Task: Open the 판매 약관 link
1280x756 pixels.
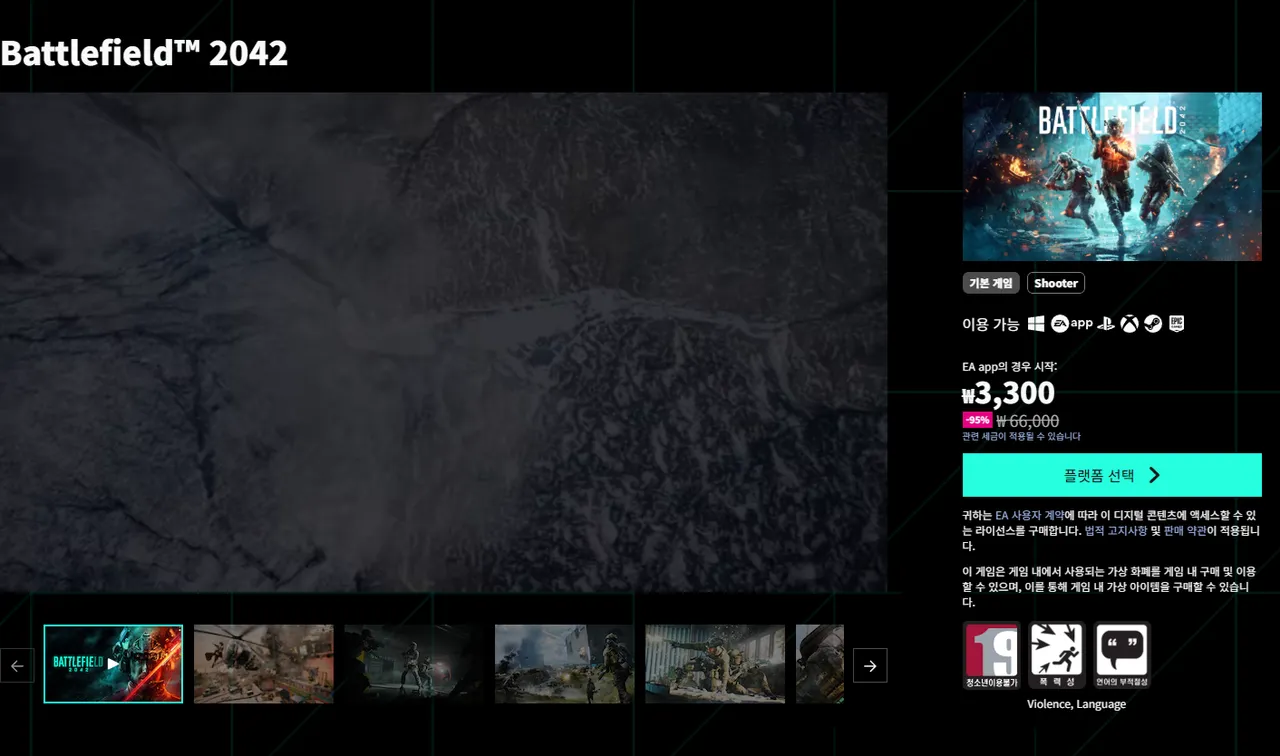Action: 1185,531
